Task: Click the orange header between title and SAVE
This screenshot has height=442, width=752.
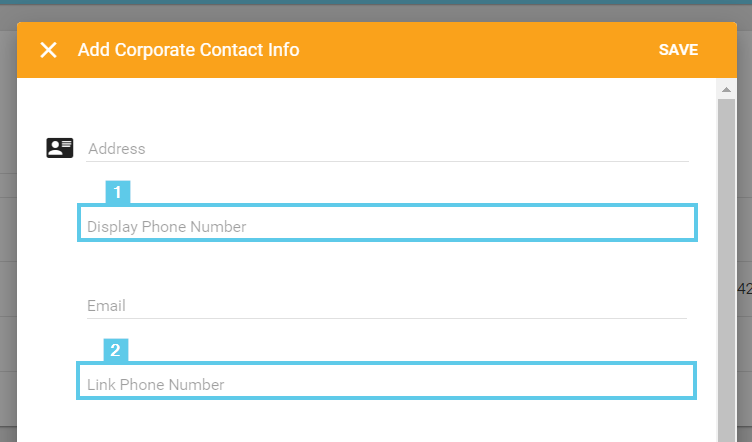Action: click(x=480, y=50)
